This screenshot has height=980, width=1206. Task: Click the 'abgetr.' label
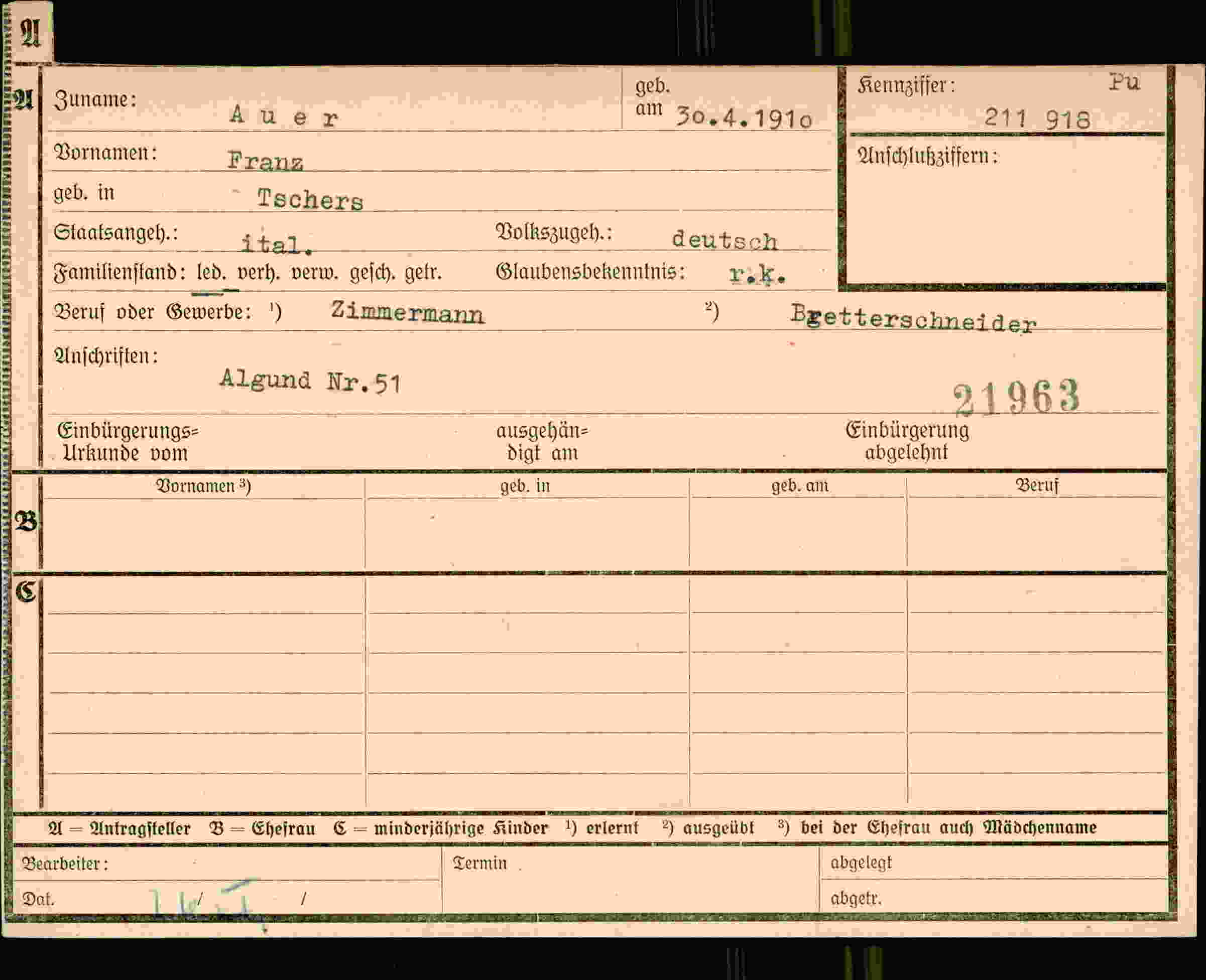coord(856,898)
